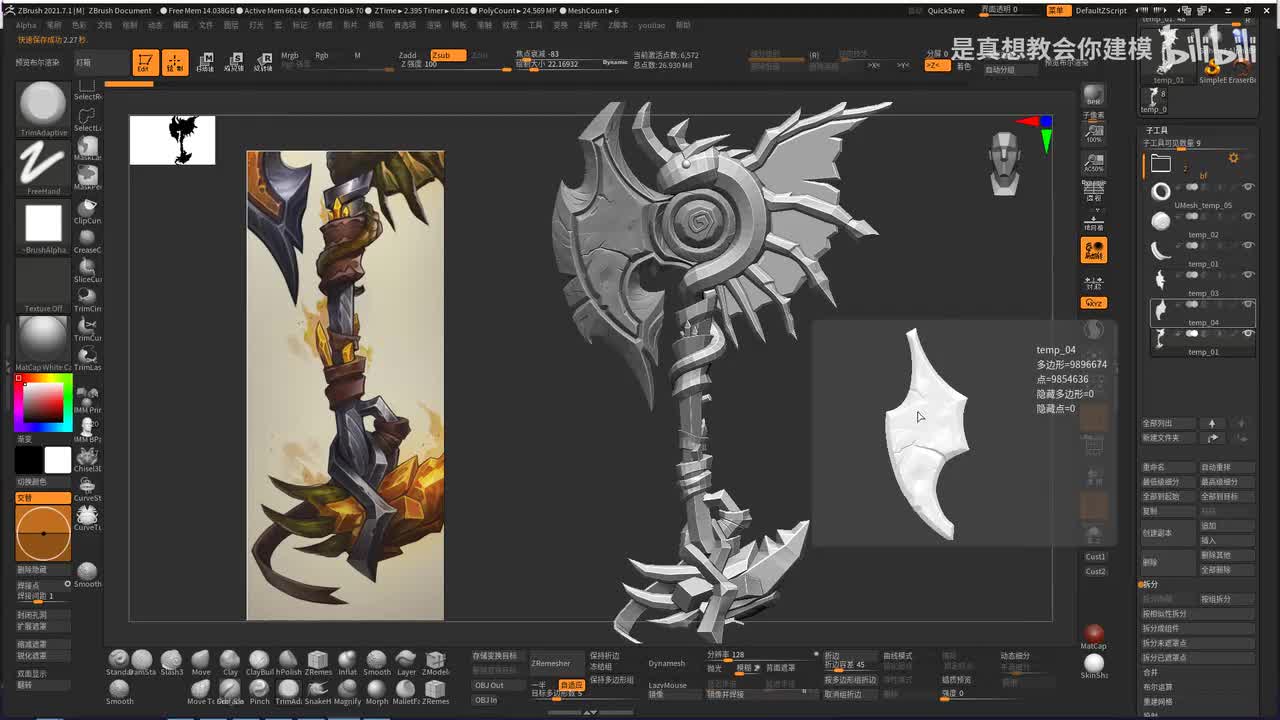
Task: Toggle Rgb channel
Action: (322, 55)
